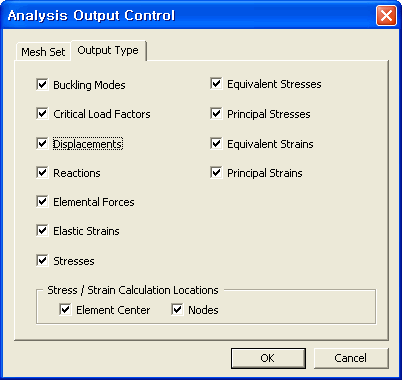Toggle Elastic Strains checkbox

click(42, 231)
